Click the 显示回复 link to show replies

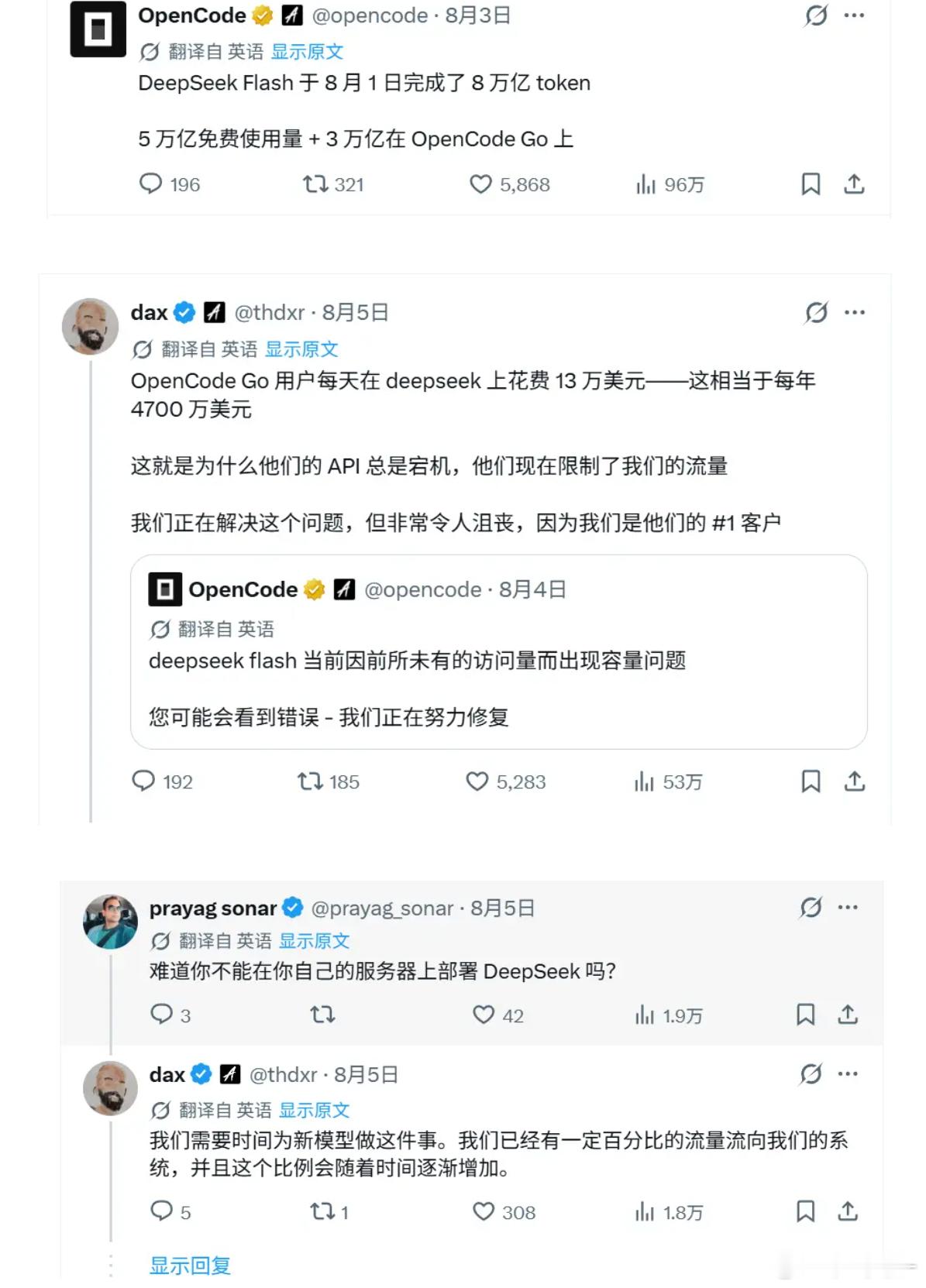tap(190, 1266)
